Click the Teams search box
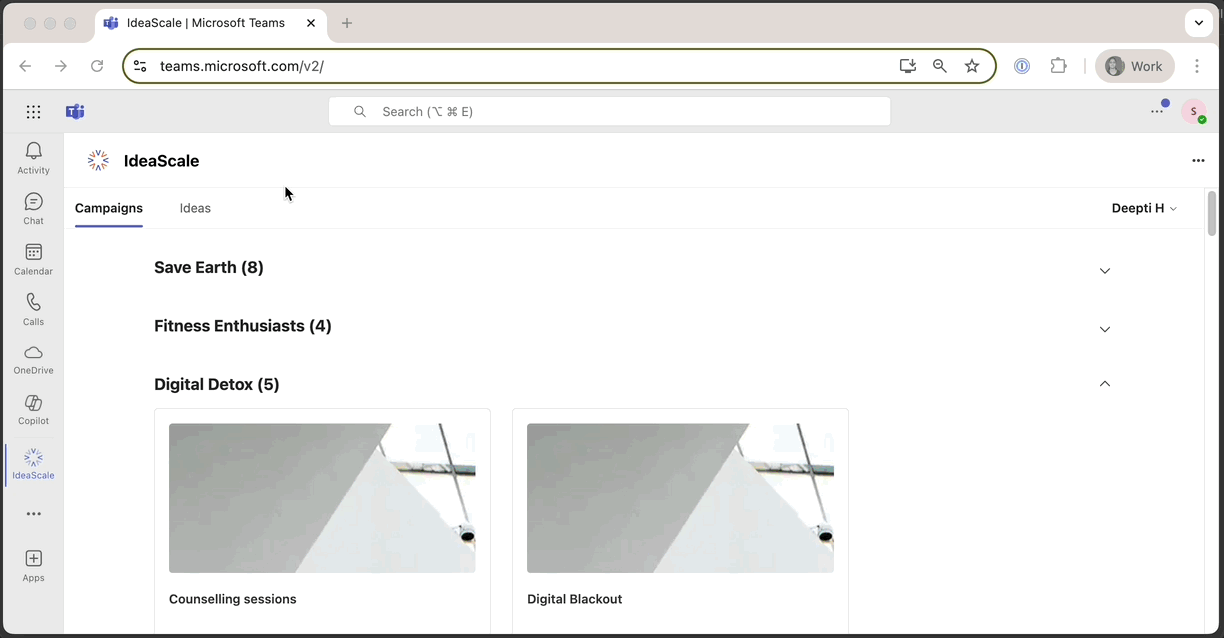Image resolution: width=1224 pixels, height=638 pixels. (609, 112)
